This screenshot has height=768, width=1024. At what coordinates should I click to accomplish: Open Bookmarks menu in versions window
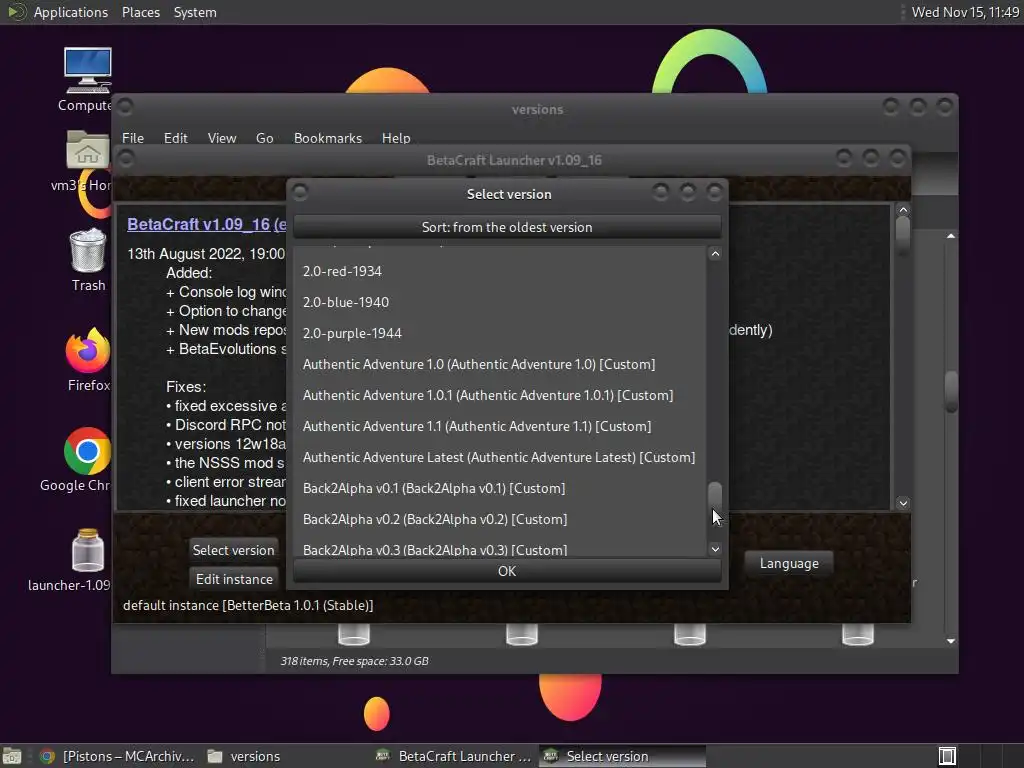point(327,138)
